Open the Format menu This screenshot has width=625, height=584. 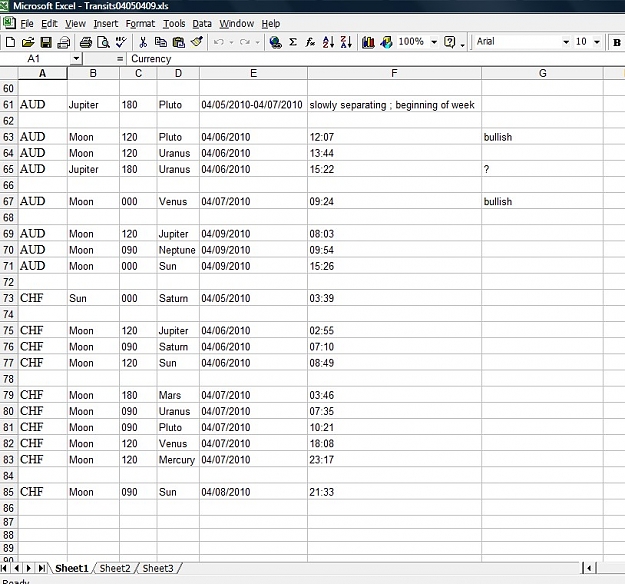click(x=140, y=24)
